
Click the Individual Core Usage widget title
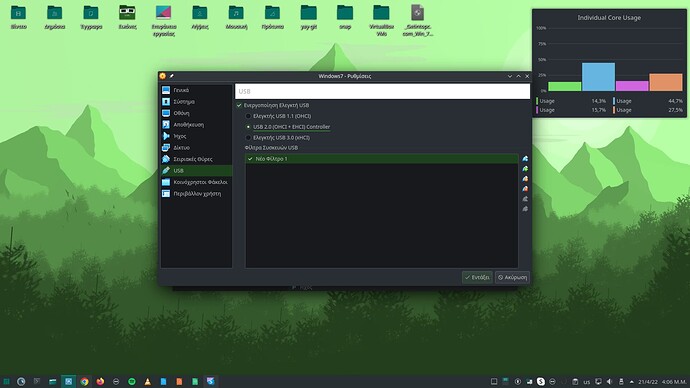coord(609,18)
